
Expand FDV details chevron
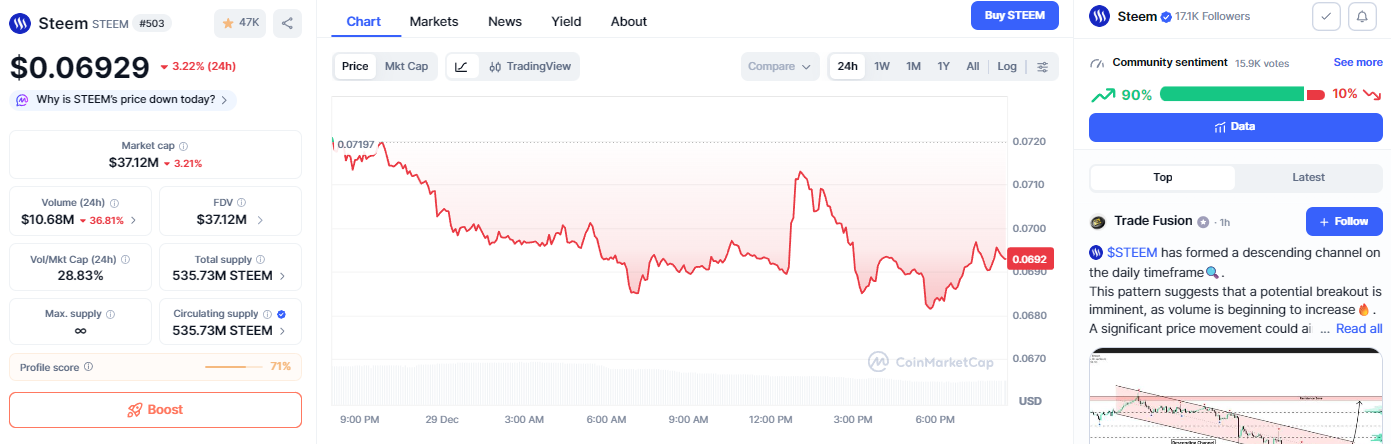(x=260, y=220)
